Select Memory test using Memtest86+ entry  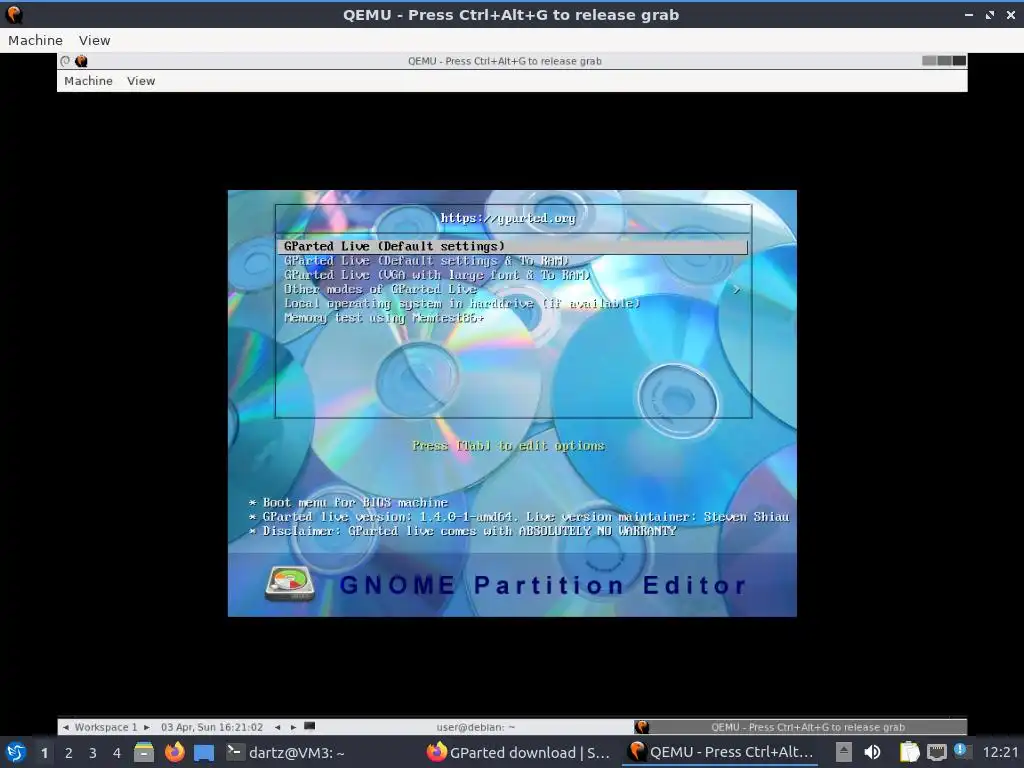point(383,318)
